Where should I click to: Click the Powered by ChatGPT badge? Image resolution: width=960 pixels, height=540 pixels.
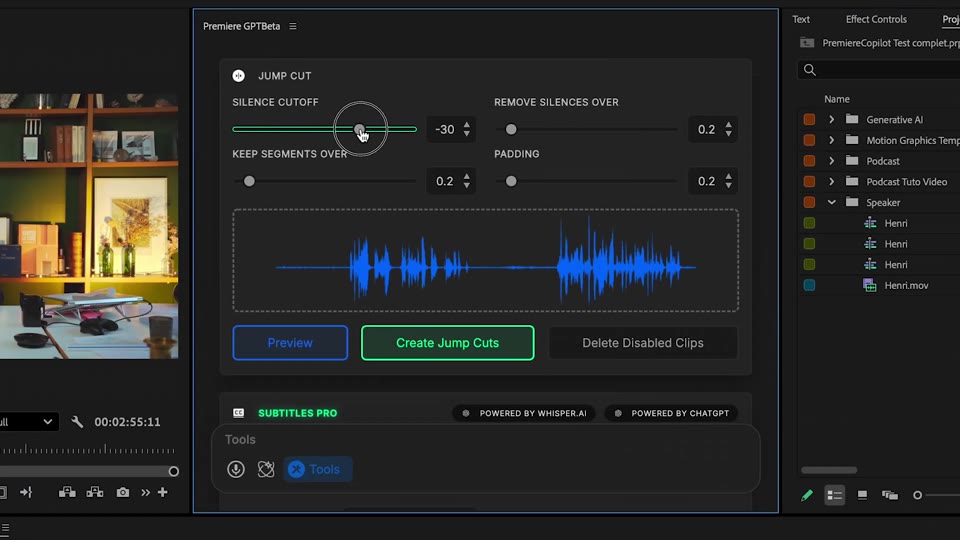click(672, 413)
